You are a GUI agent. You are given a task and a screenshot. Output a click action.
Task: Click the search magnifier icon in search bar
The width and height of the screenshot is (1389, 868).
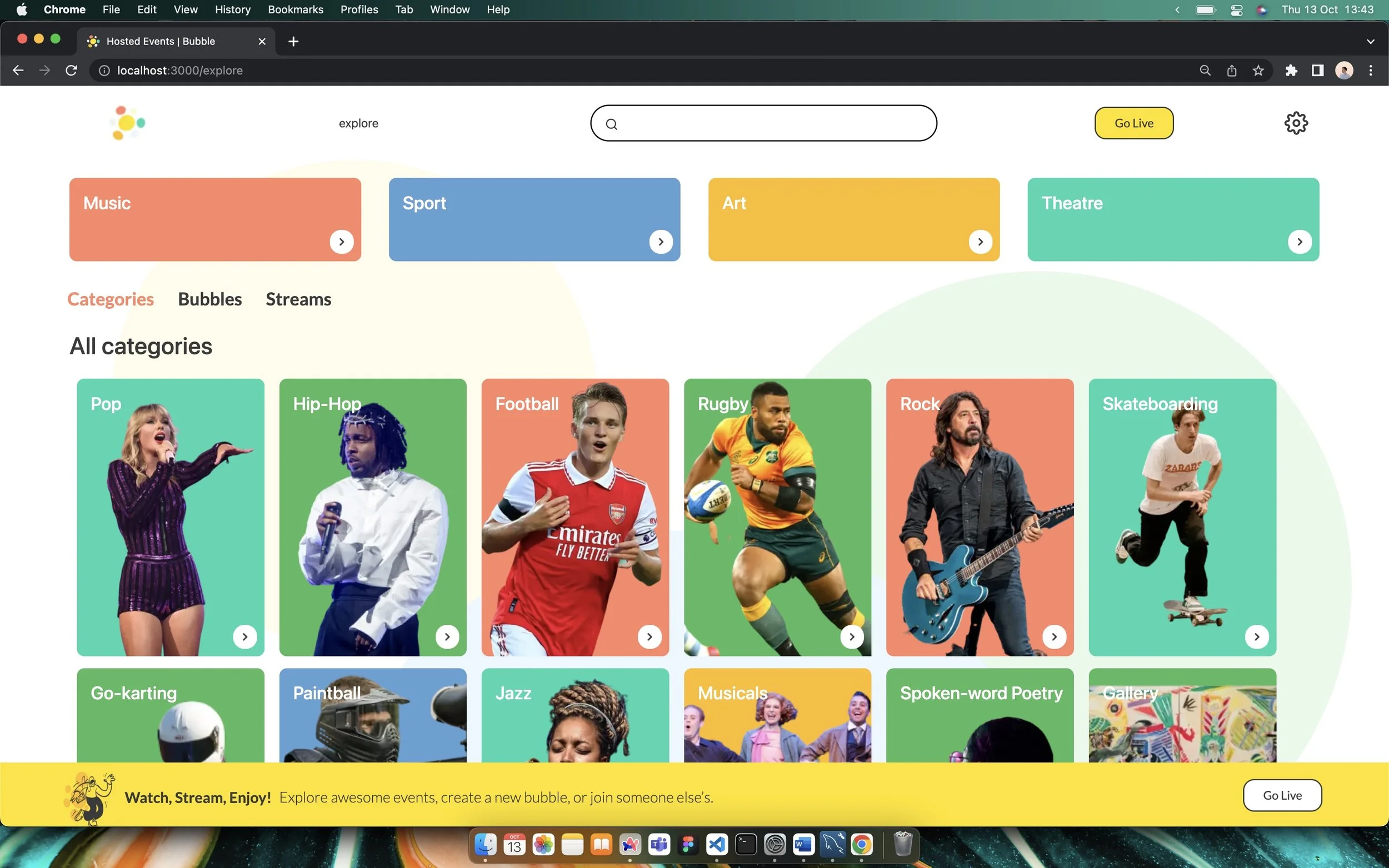tap(612, 124)
